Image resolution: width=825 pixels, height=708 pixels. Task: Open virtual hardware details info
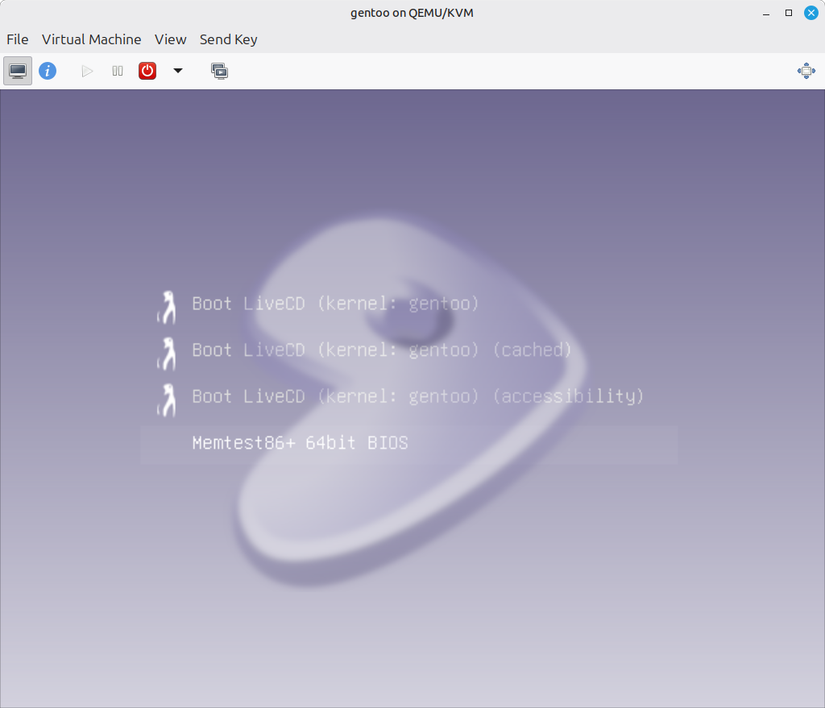coord(48,71)
